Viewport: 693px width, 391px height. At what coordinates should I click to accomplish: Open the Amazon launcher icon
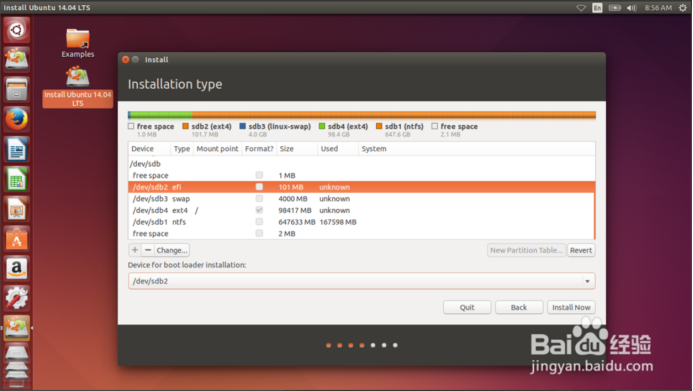tap(17, 268)
